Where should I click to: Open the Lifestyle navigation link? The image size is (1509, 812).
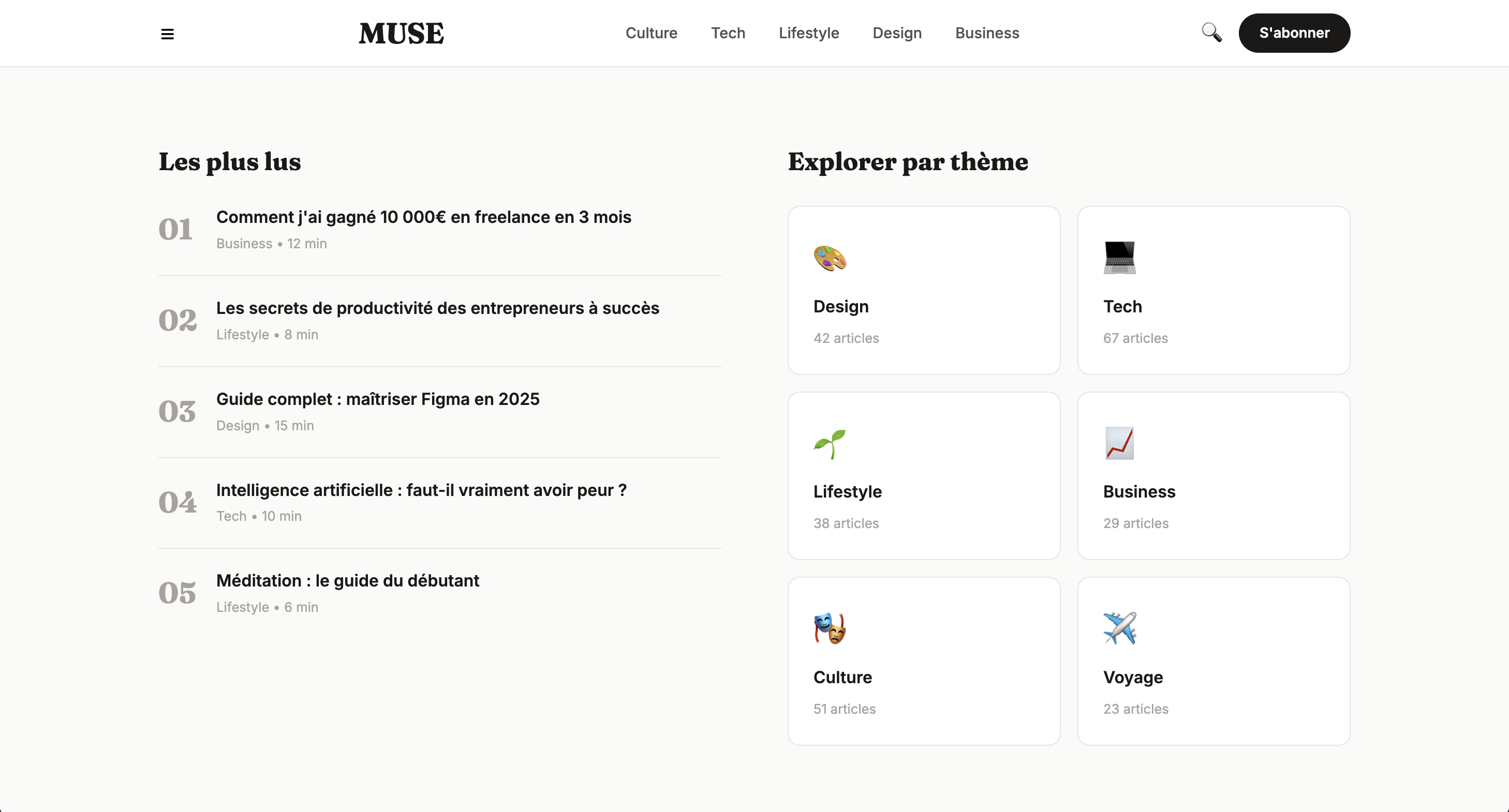808,33
